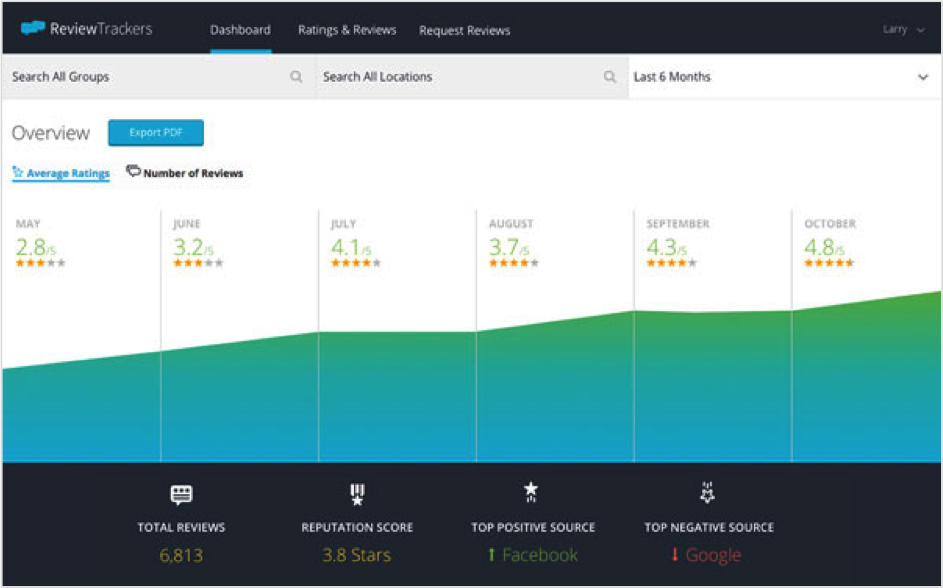
Task: Click the Top Negative Source icon
Action: coord(707,492)
